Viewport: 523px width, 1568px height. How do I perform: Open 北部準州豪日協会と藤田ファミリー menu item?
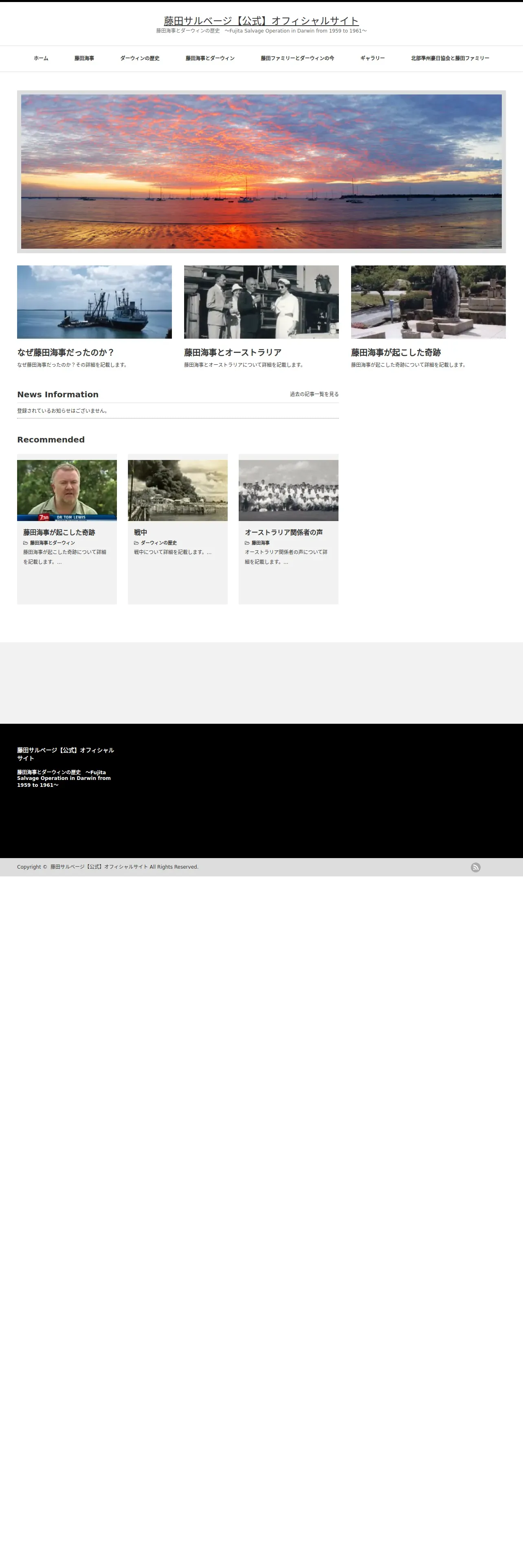(450, 59)
